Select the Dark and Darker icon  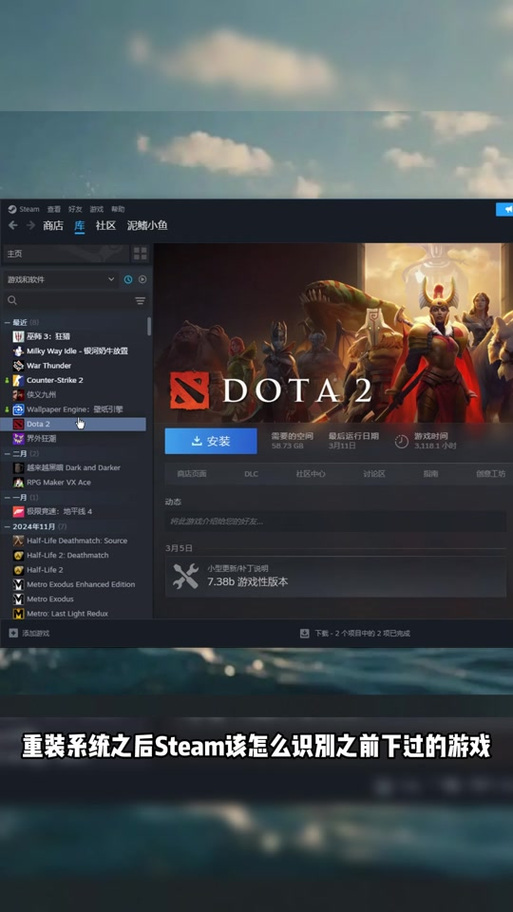19,468
